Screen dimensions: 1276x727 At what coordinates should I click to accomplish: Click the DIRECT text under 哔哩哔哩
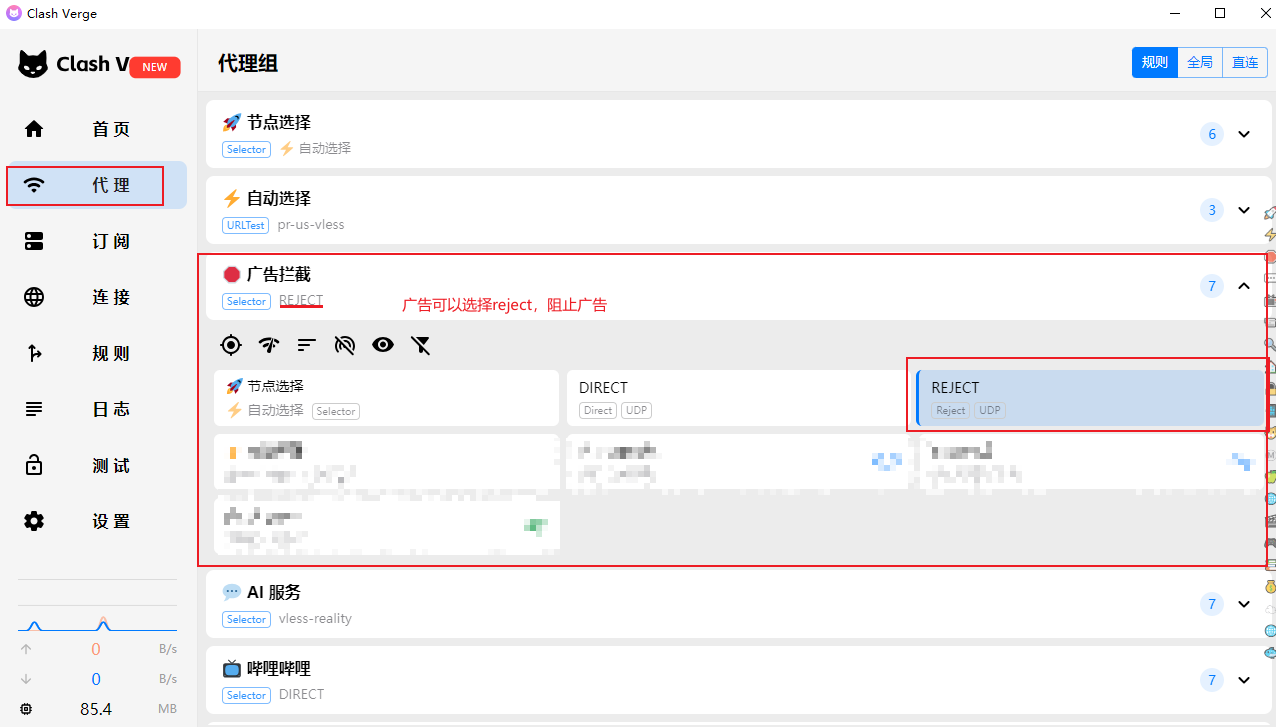pyautogui.click(x=302, y=695)
